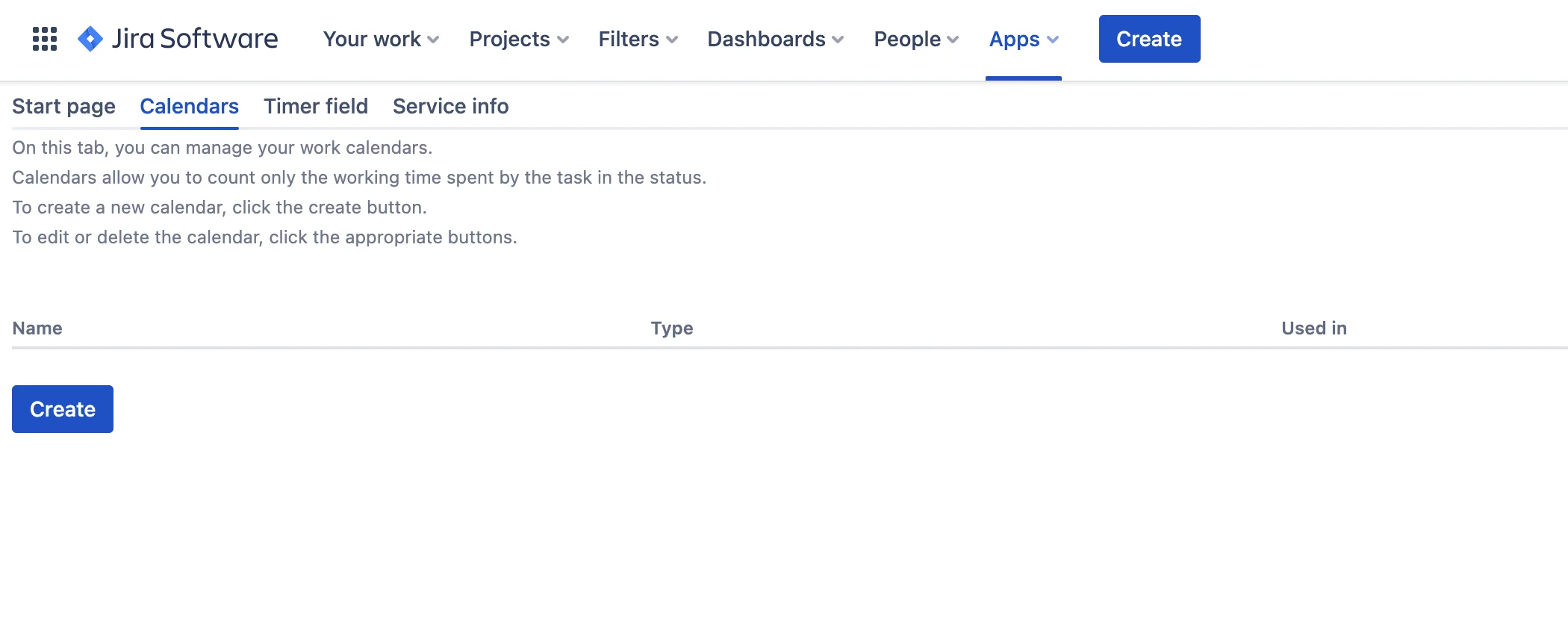This screenshot has width=1568, height=642.
Task: Click the chevron arrow beside Filters
Action: click(672, 40)
